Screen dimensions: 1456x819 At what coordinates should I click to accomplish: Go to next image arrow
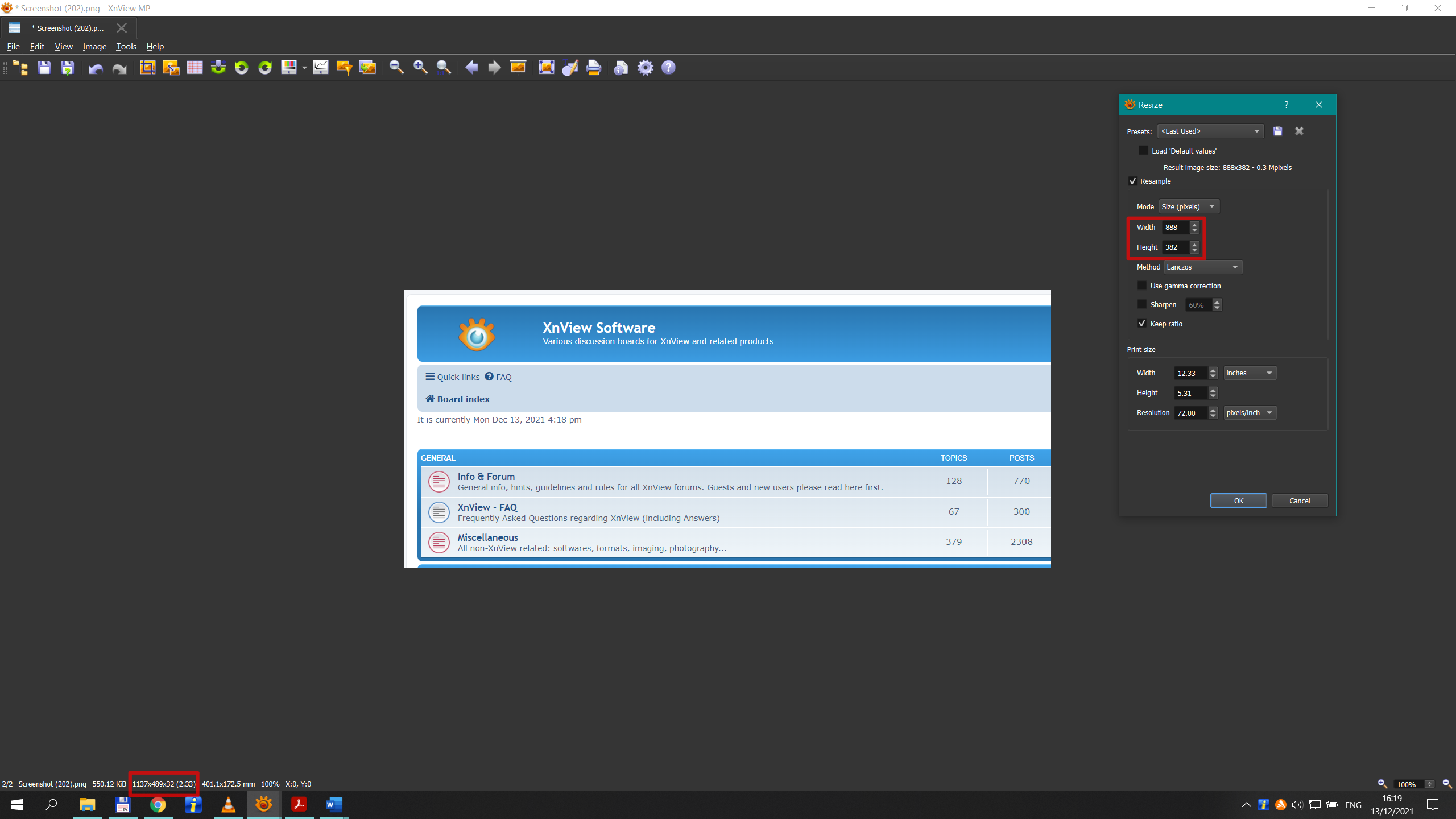[x=494, y=68]
